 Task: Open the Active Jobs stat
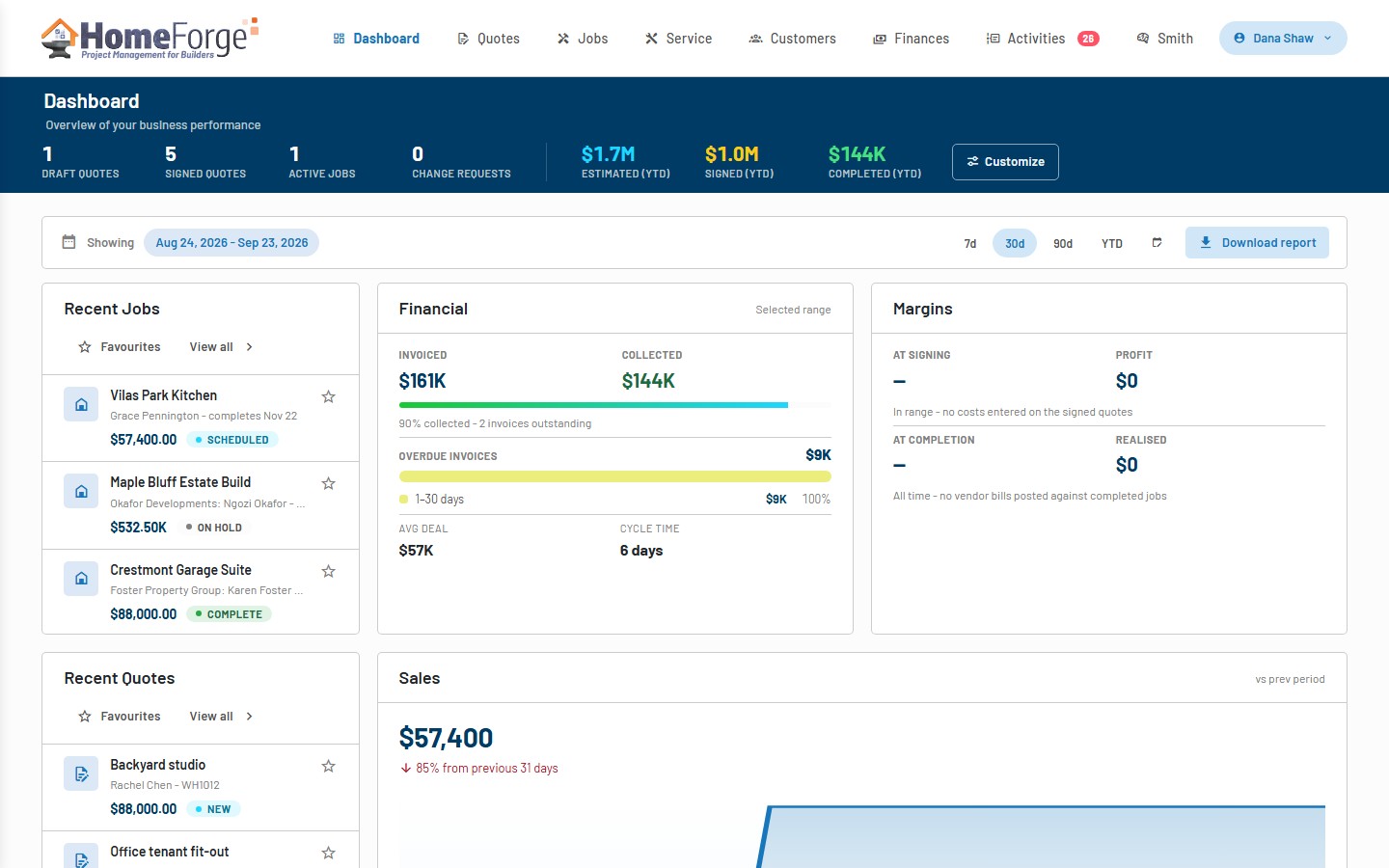pos(322,162)
